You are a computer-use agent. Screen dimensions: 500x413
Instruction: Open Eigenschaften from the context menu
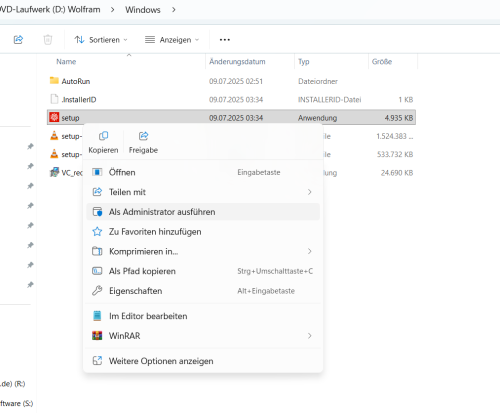click(203, 291)
